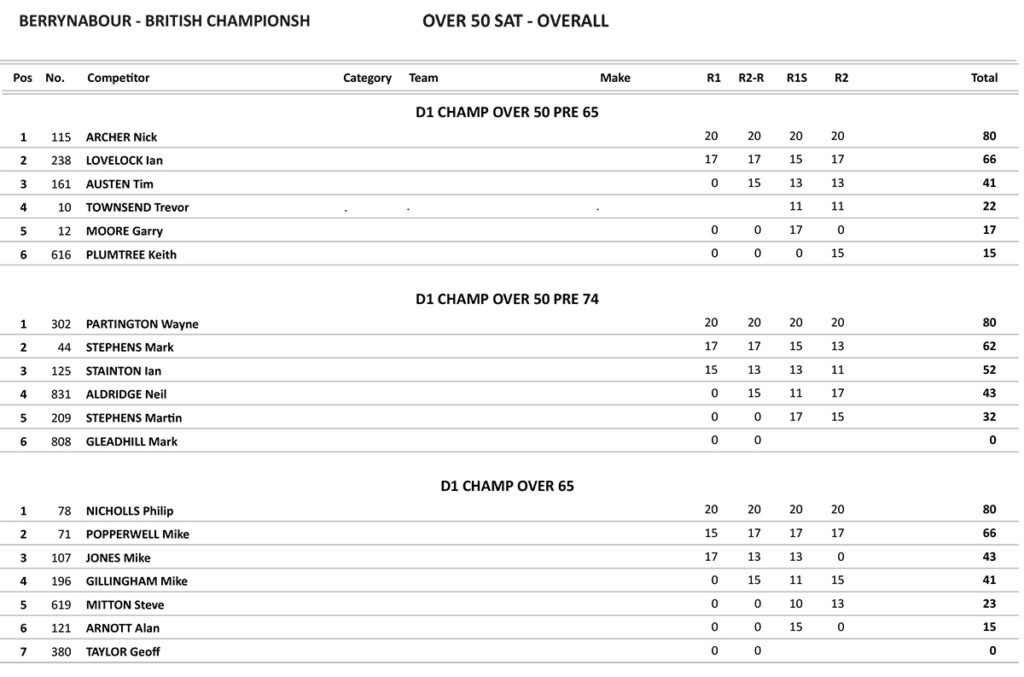1024x677 pixels.
Task: Click the D1 CHAMP OVER 50 PRE 65 heading
Action: pos(507,112)
